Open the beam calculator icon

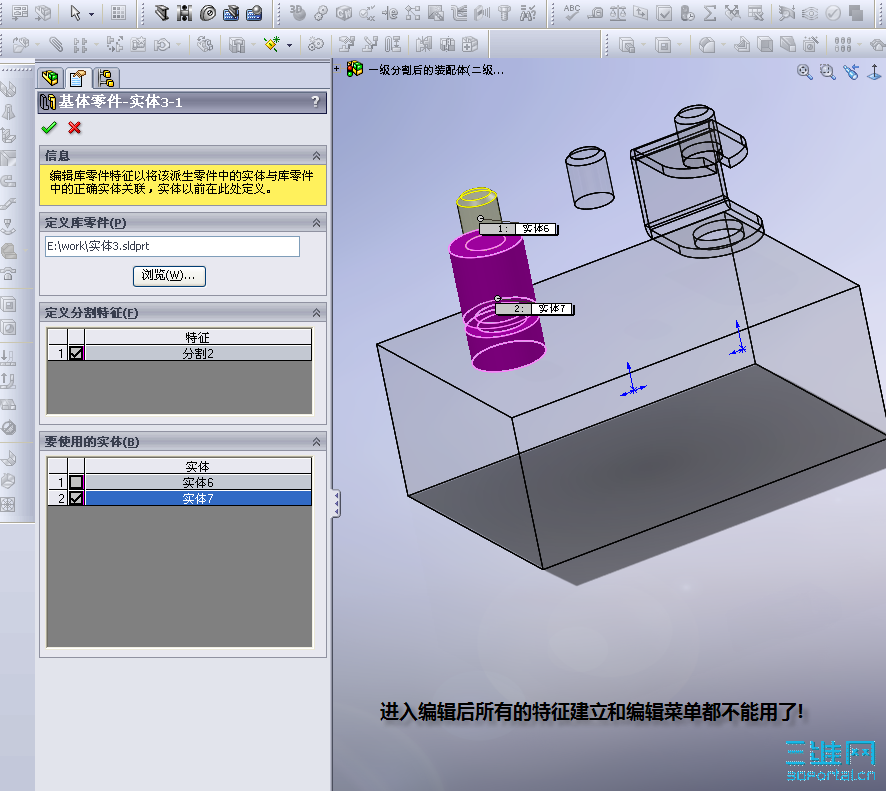pos(231,13)
